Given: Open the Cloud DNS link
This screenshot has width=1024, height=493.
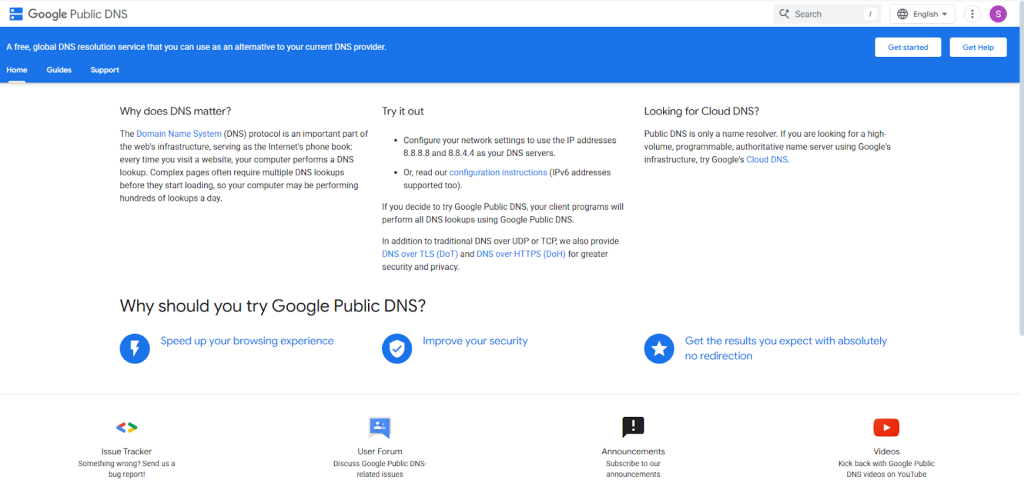Looking at the screenshot, I should 767,159.
